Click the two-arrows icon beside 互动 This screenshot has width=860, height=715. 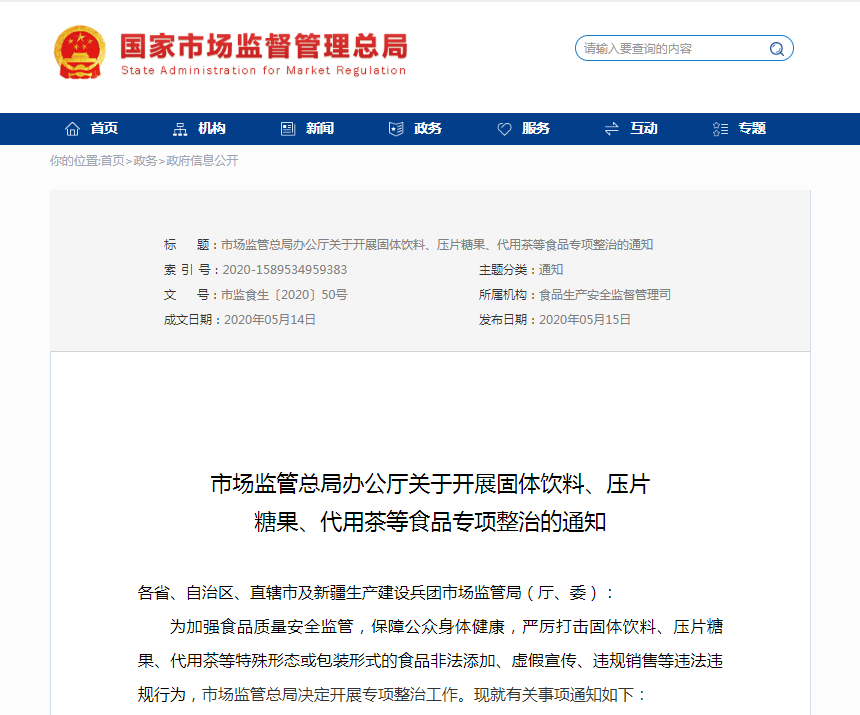pos(612,129)
